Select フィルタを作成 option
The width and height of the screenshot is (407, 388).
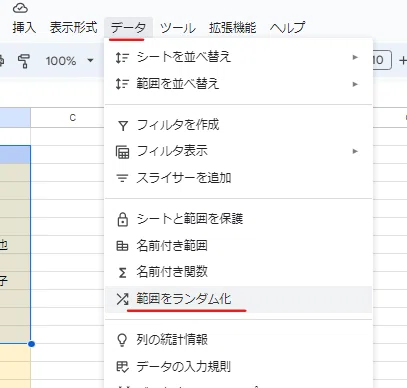238,125
